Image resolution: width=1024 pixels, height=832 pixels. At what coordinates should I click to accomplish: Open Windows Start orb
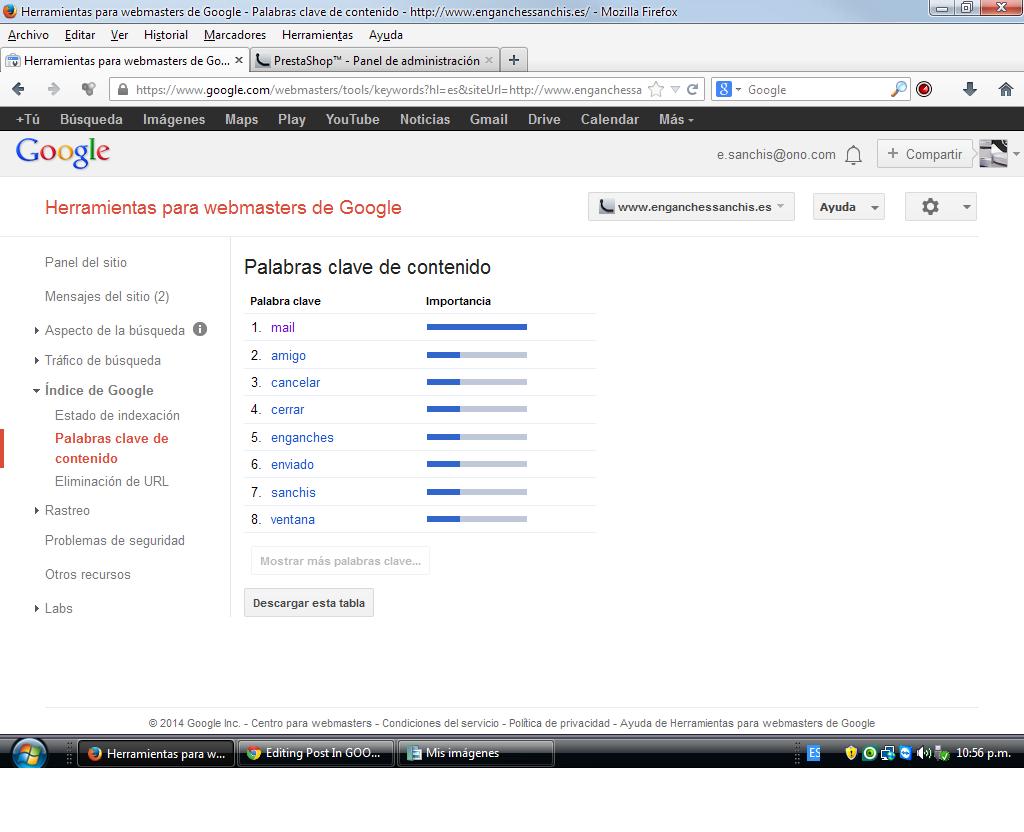tap(28, 753)
